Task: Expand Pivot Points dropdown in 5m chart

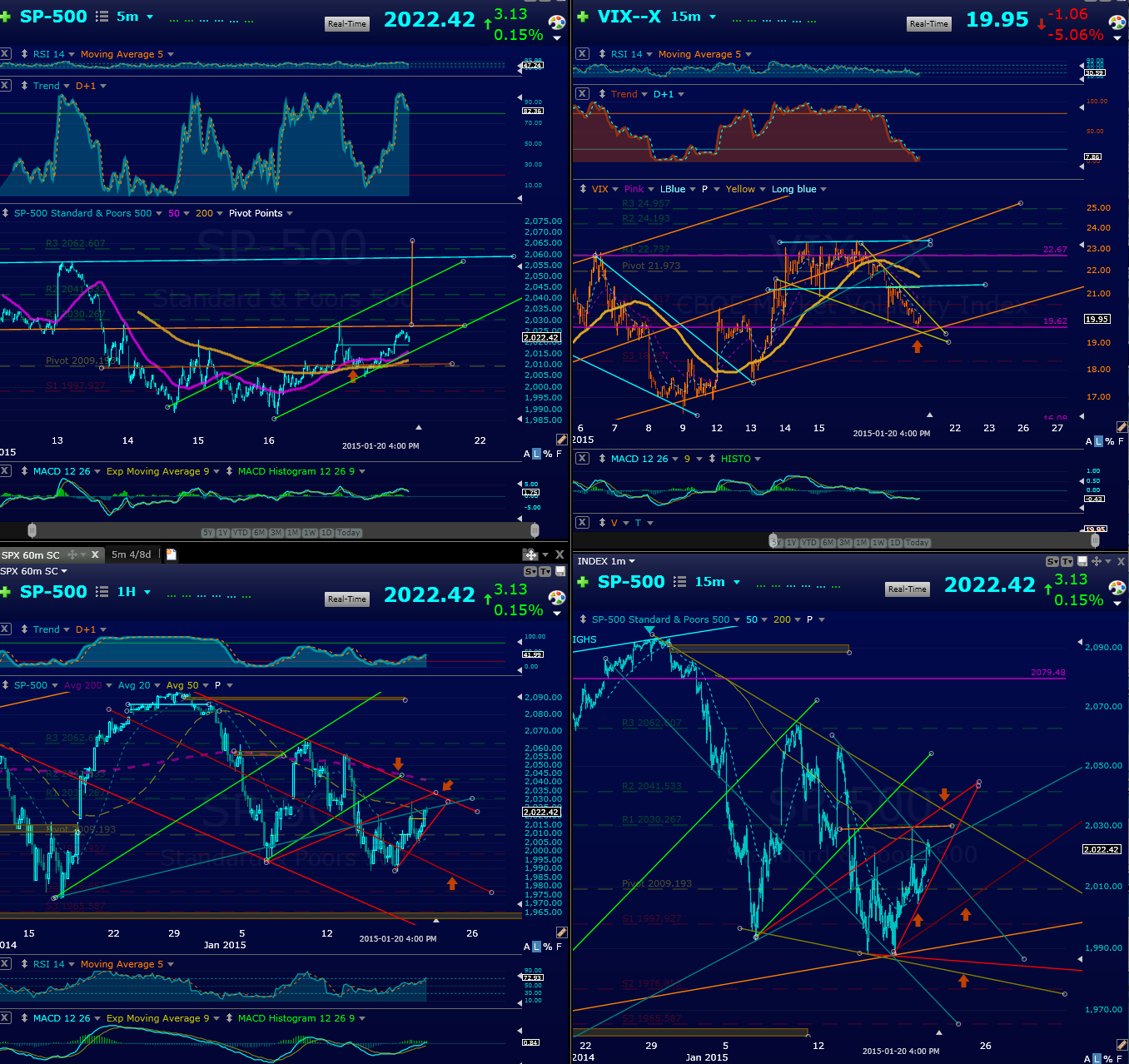Action: coord(290,213)
